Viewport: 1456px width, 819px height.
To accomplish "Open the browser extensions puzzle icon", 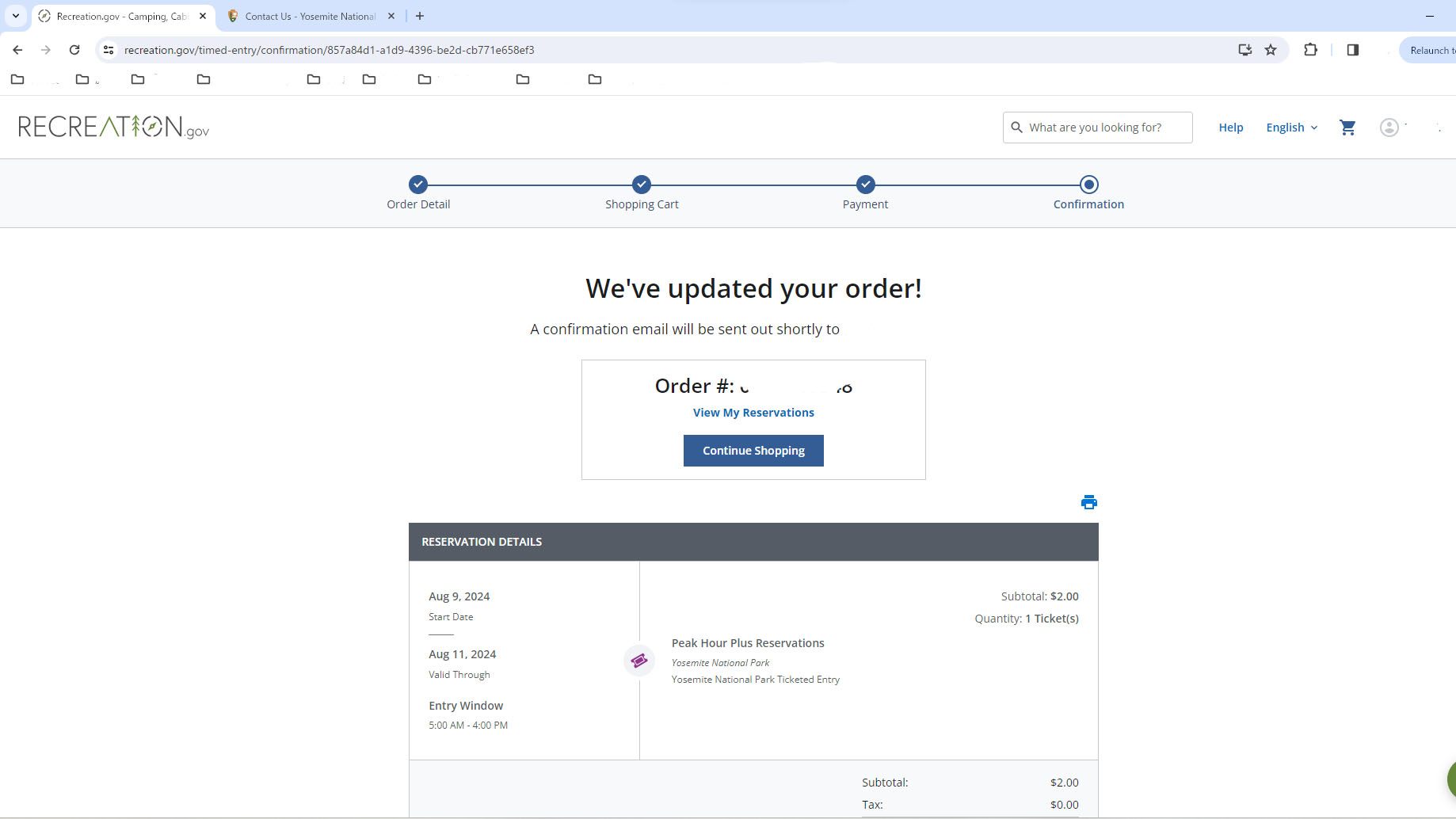I will point(1310,50).
